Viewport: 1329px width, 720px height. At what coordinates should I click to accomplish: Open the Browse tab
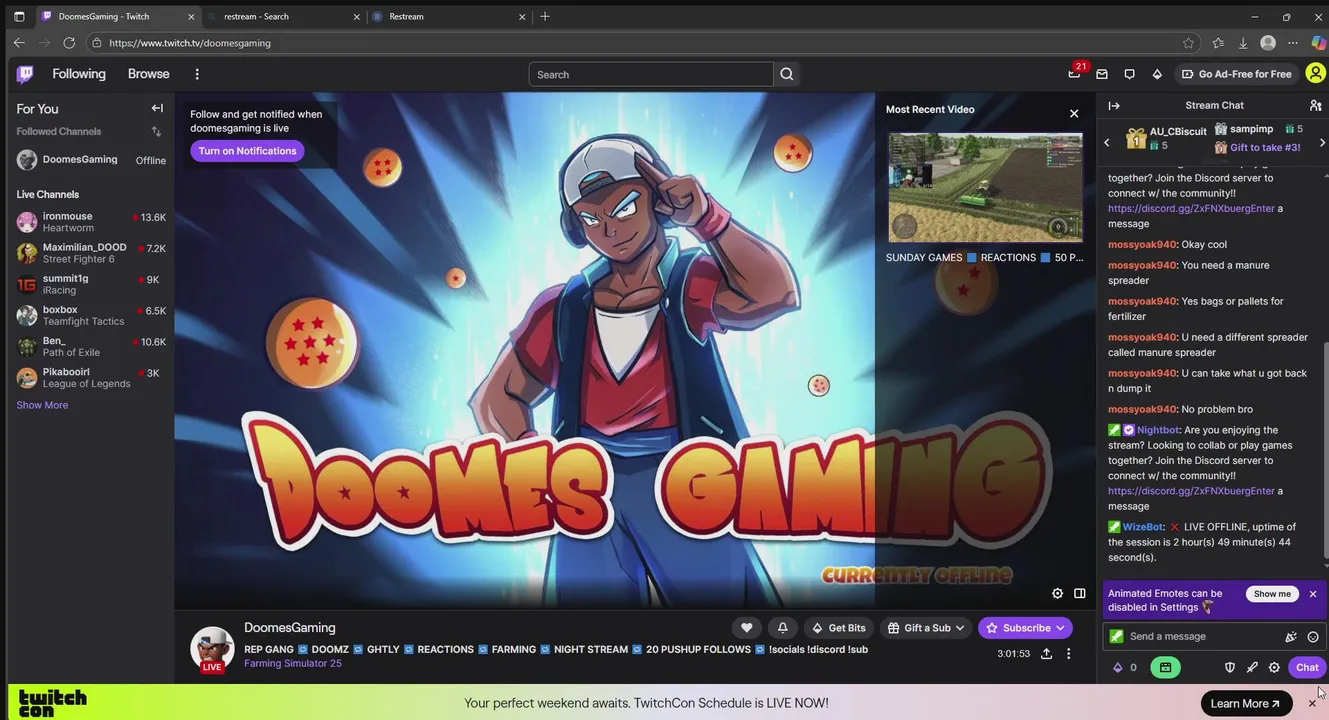pos(148,74)
